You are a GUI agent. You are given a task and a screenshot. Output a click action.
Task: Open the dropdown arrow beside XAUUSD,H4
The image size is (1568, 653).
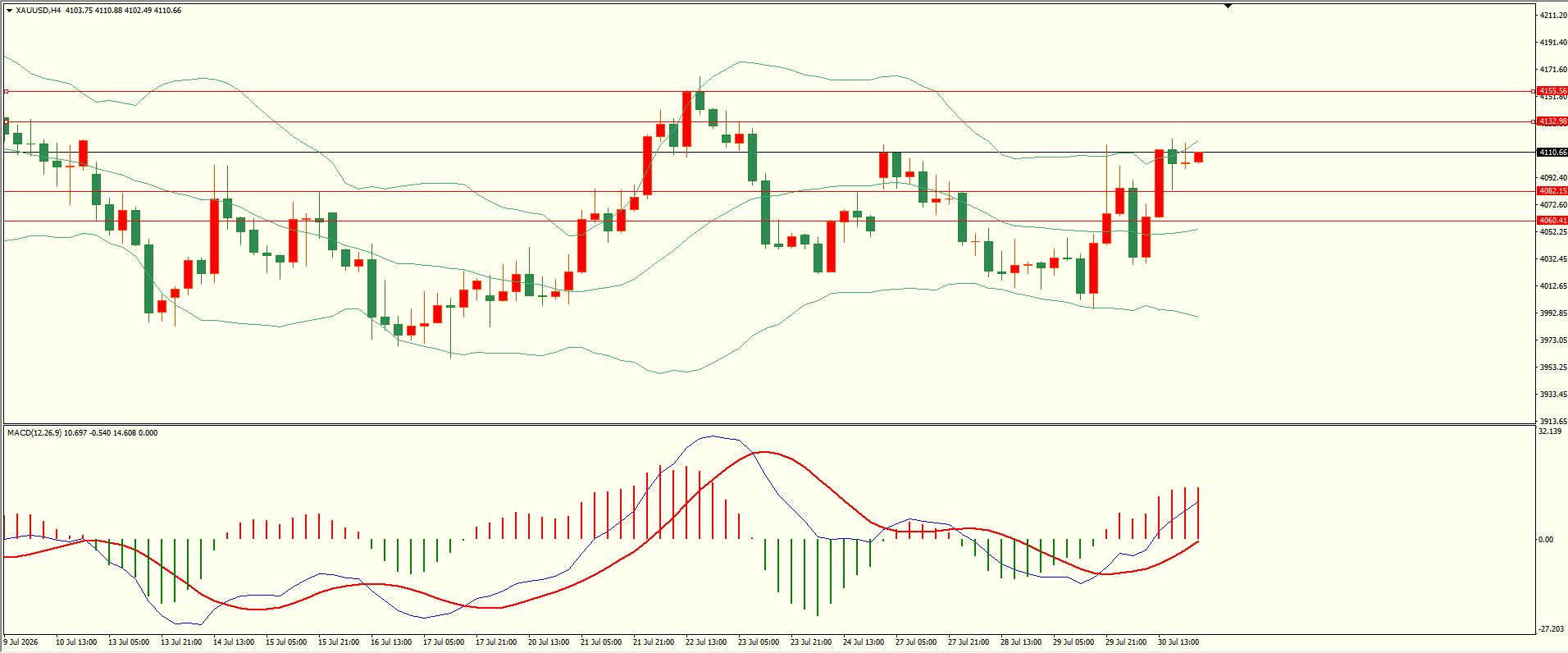click(9, 11)
